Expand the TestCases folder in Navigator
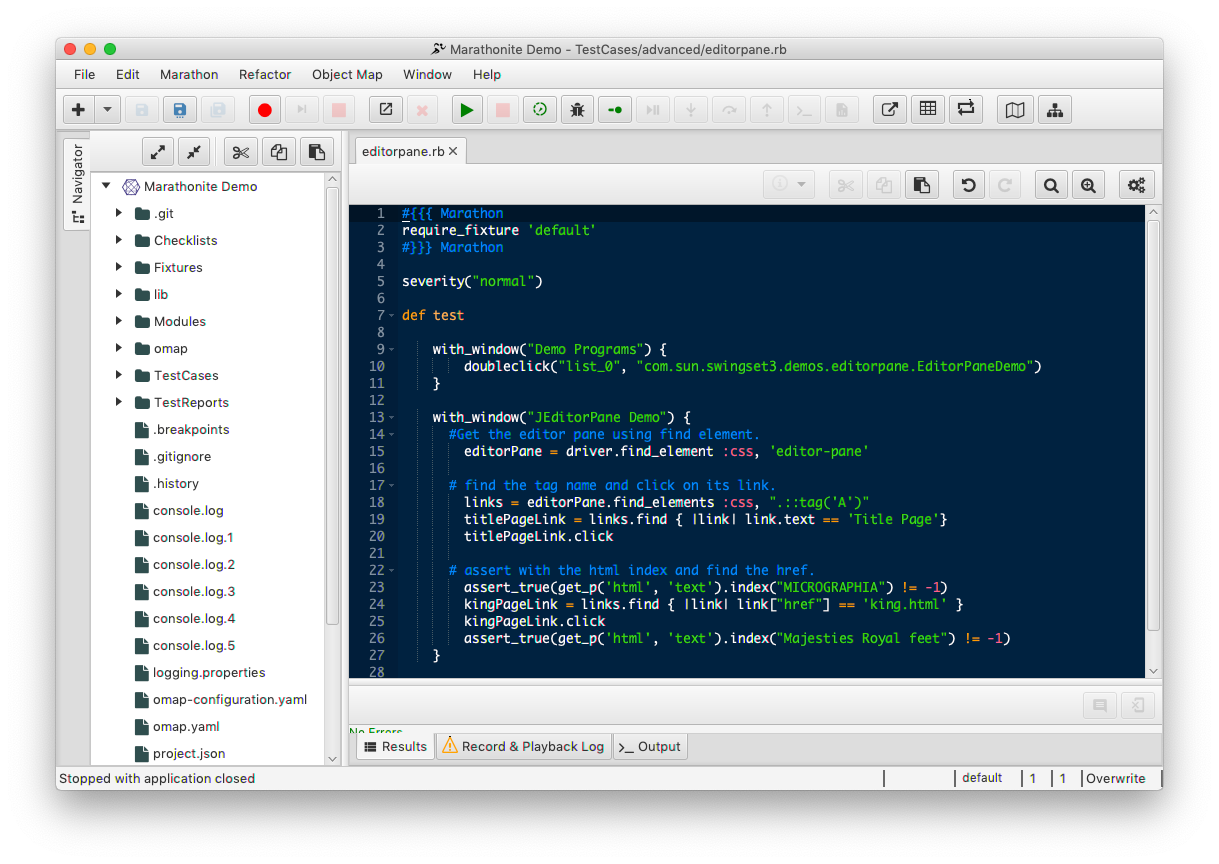1219x864 pixels. point(119,375)
